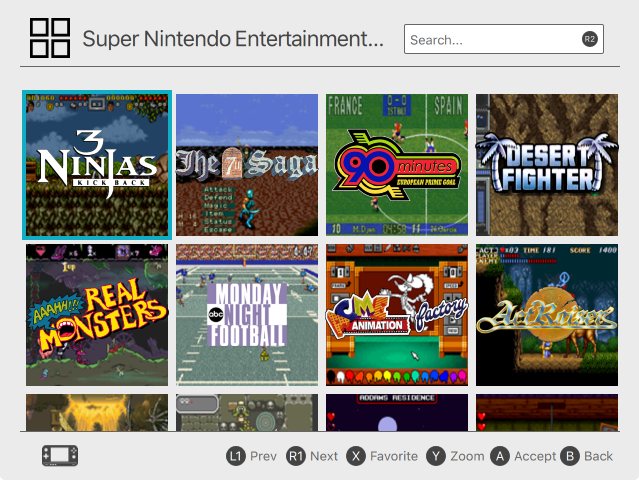Click the handheld console icon
This screenshot has height=480, width=639.
[60, 456]
